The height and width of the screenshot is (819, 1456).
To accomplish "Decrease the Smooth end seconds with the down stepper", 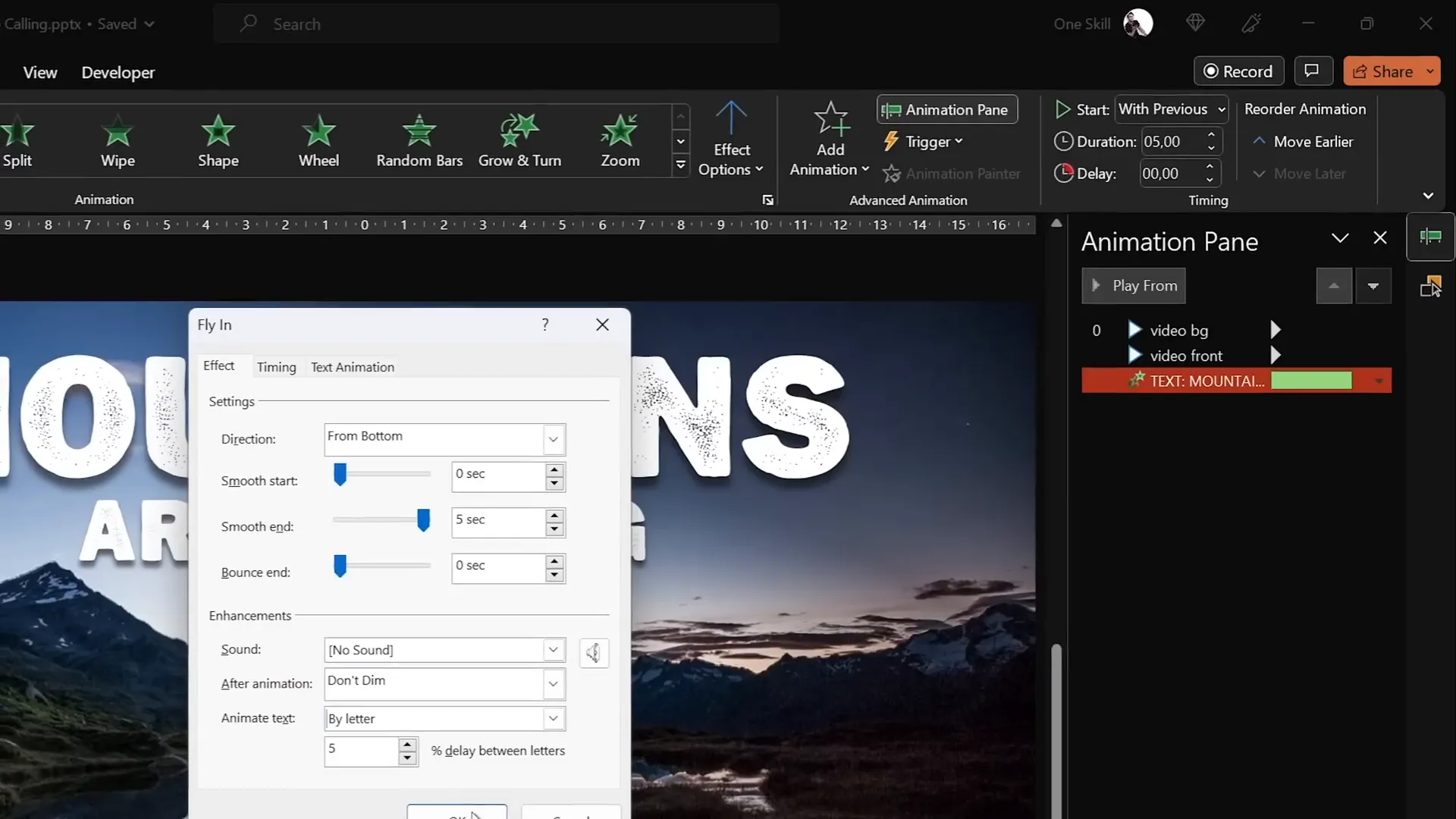I will pyautogui.click(x=555, y=529).
